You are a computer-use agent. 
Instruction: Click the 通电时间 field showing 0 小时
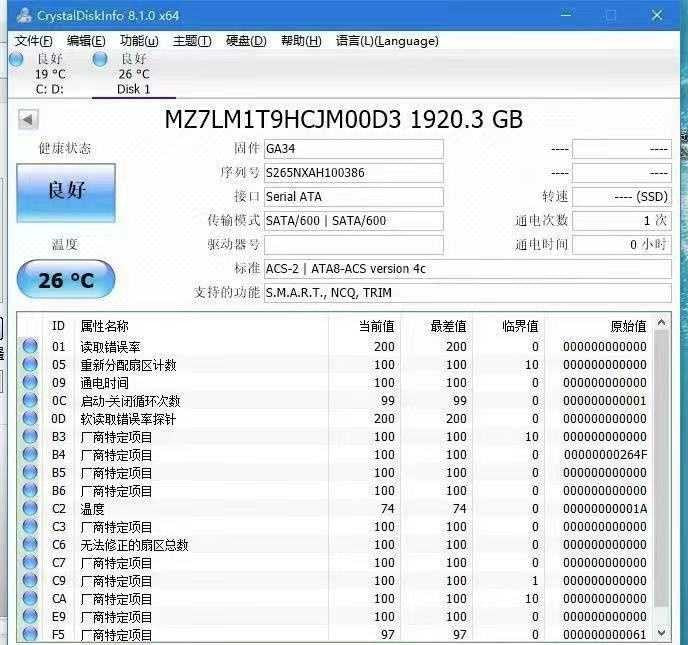pos(622,245)
